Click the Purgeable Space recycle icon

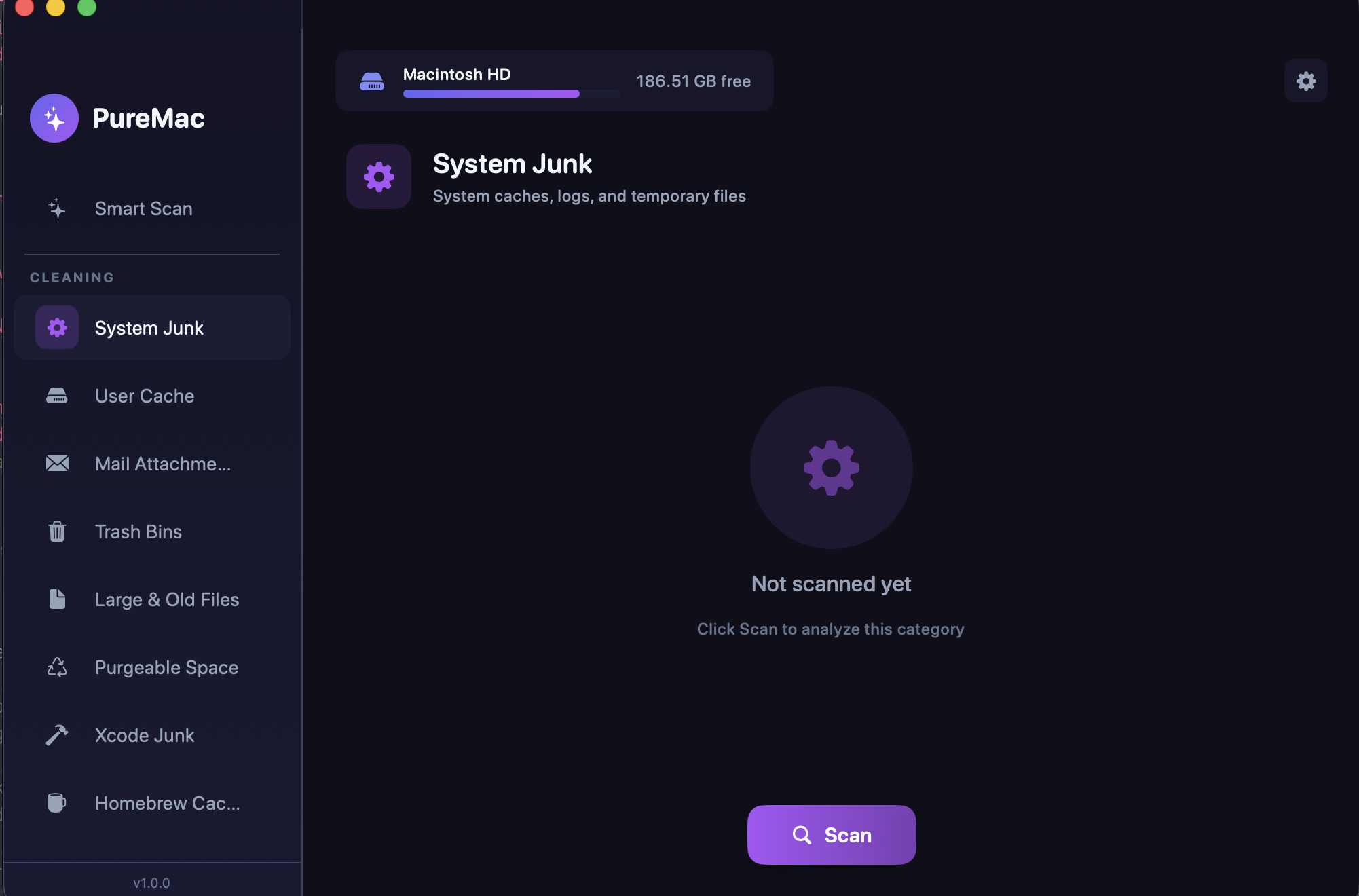click(57, 667)
